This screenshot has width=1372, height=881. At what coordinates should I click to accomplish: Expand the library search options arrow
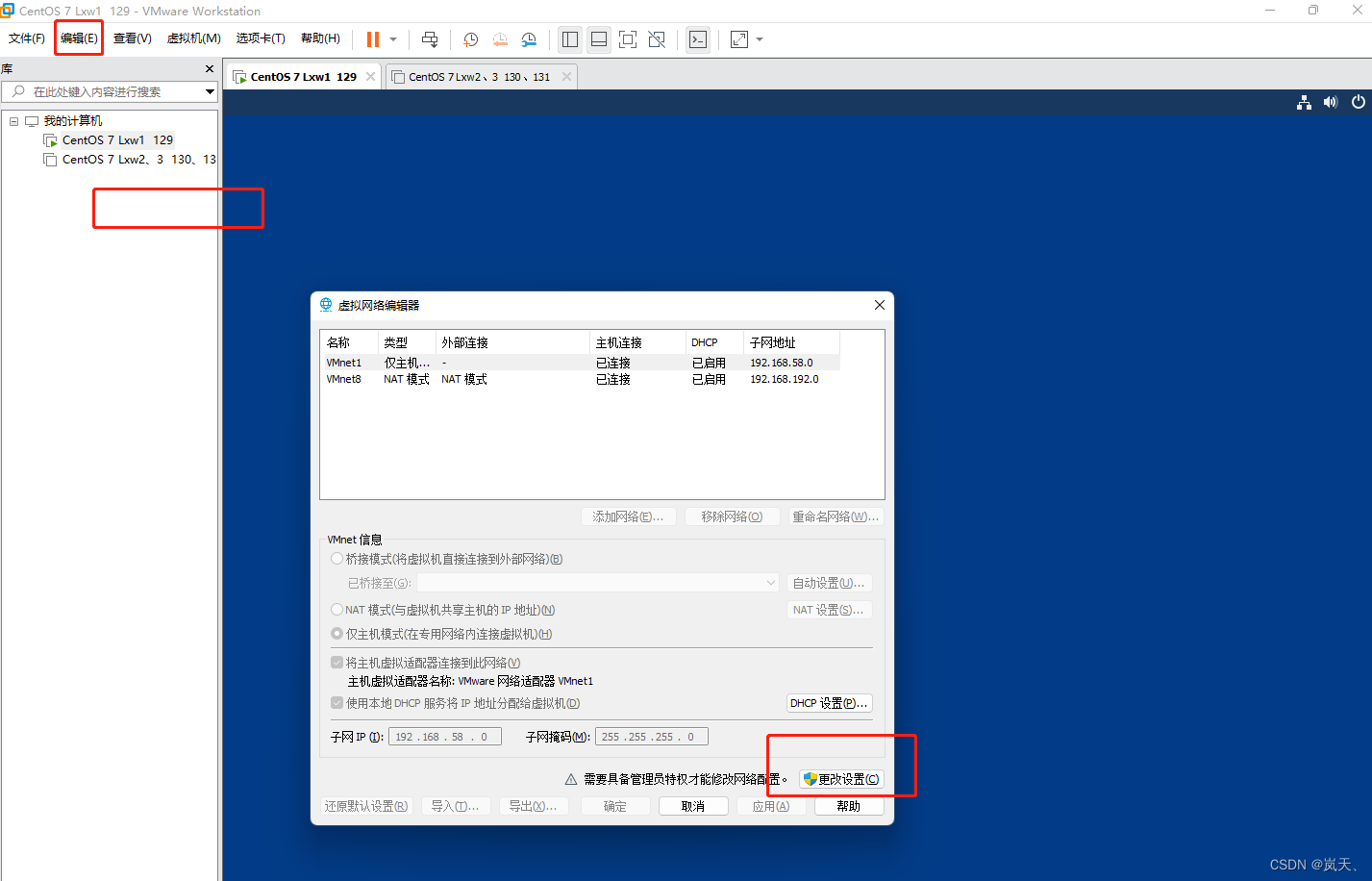tap(210, 91)
